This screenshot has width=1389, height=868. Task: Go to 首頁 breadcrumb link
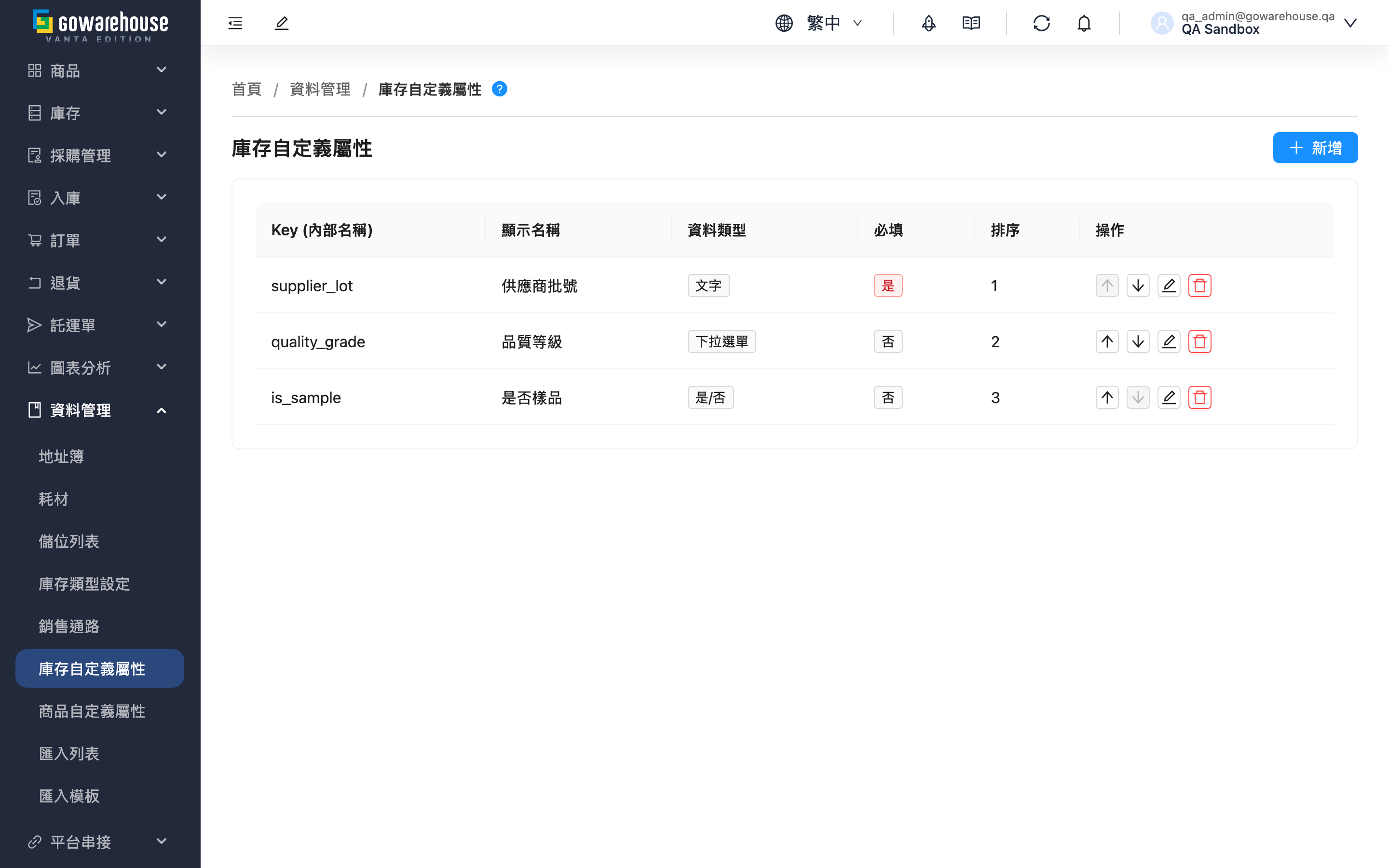click(247, 89)
